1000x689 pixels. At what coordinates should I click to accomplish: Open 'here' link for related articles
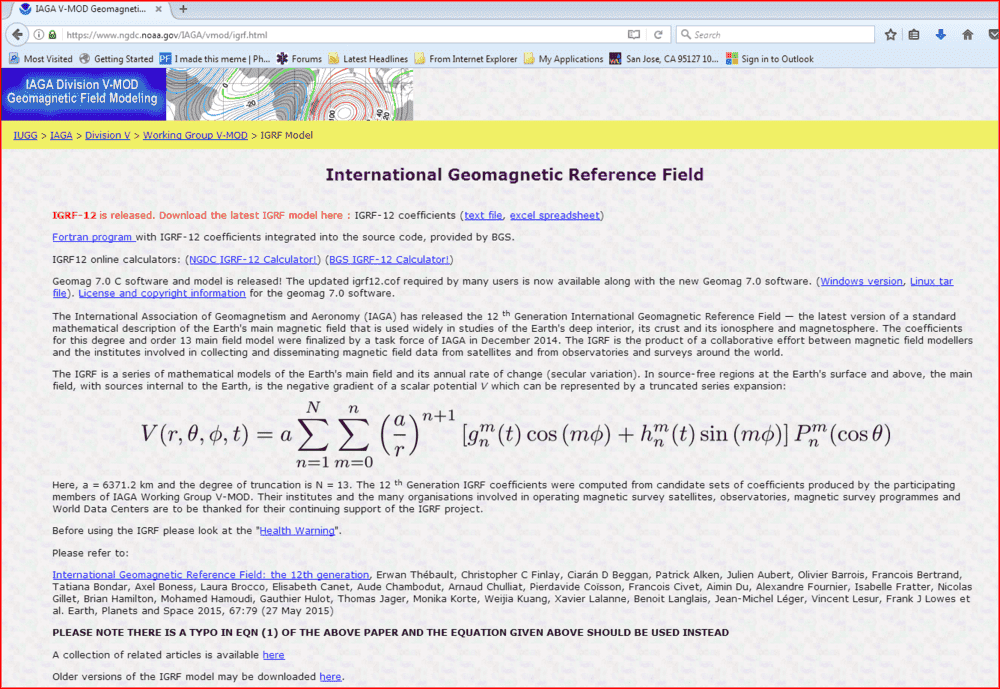click(274, 655)
